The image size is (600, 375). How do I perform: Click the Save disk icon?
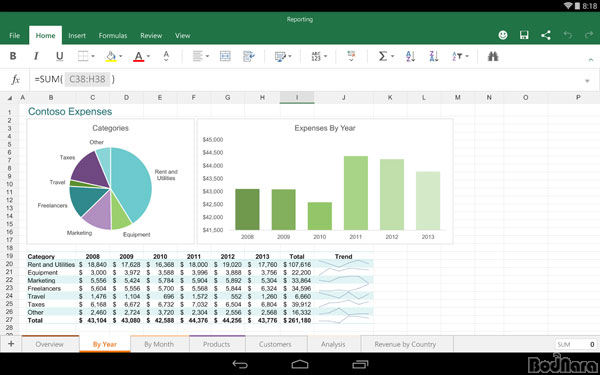(524, 36)
